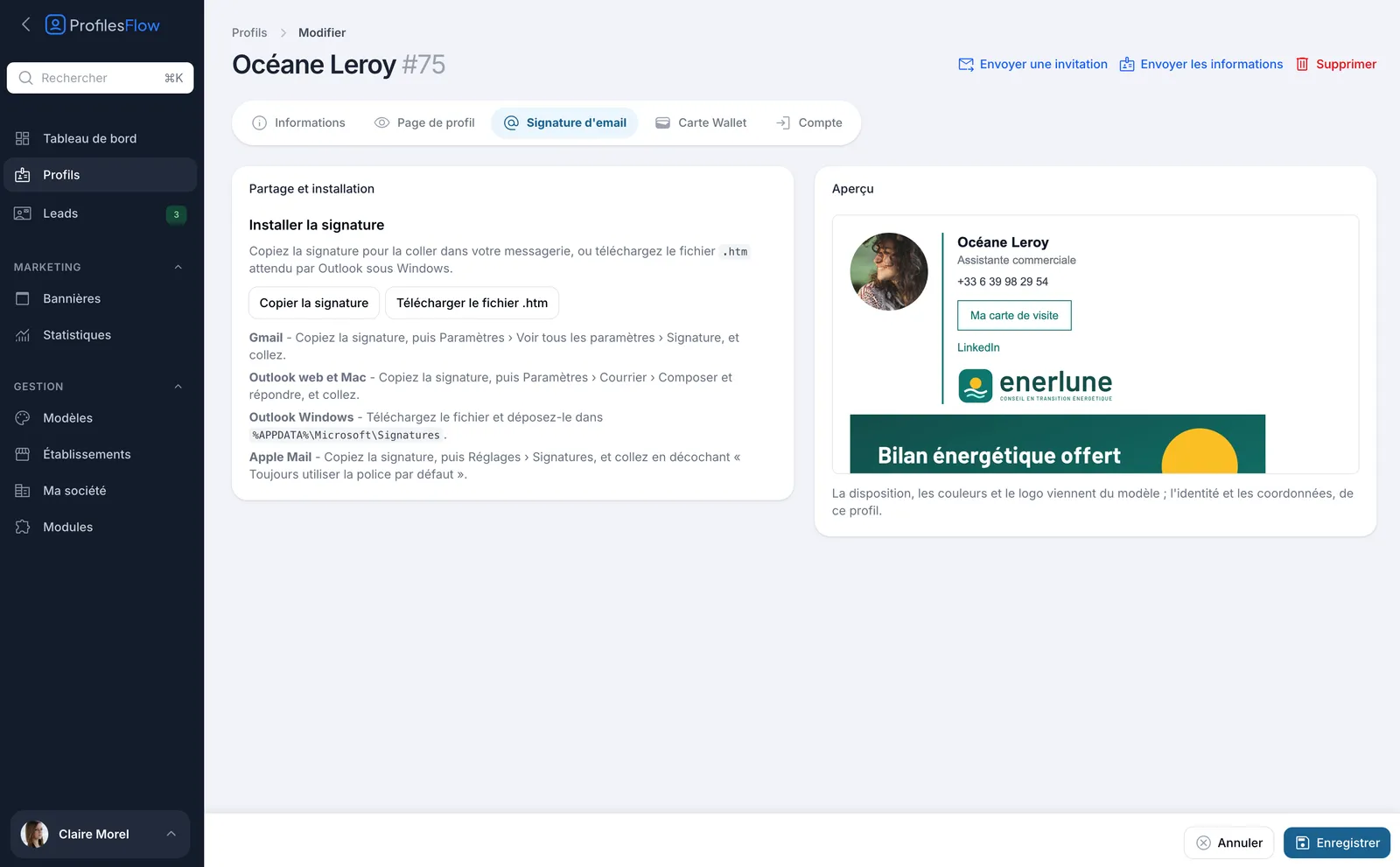Viewport: 1400px width, 867px height.
Task: Click Océane Leroy's profile photo in preview
Action: point(889,271)
